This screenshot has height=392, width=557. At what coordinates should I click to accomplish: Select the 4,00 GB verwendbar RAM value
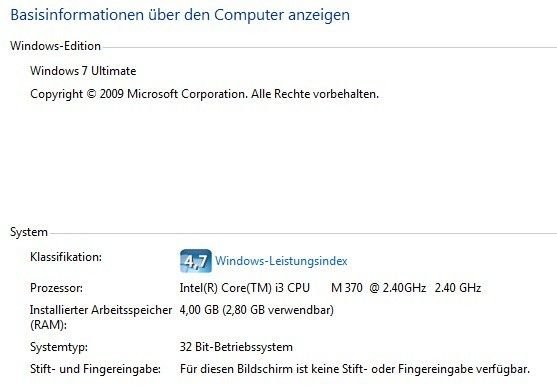click(256, 310)
